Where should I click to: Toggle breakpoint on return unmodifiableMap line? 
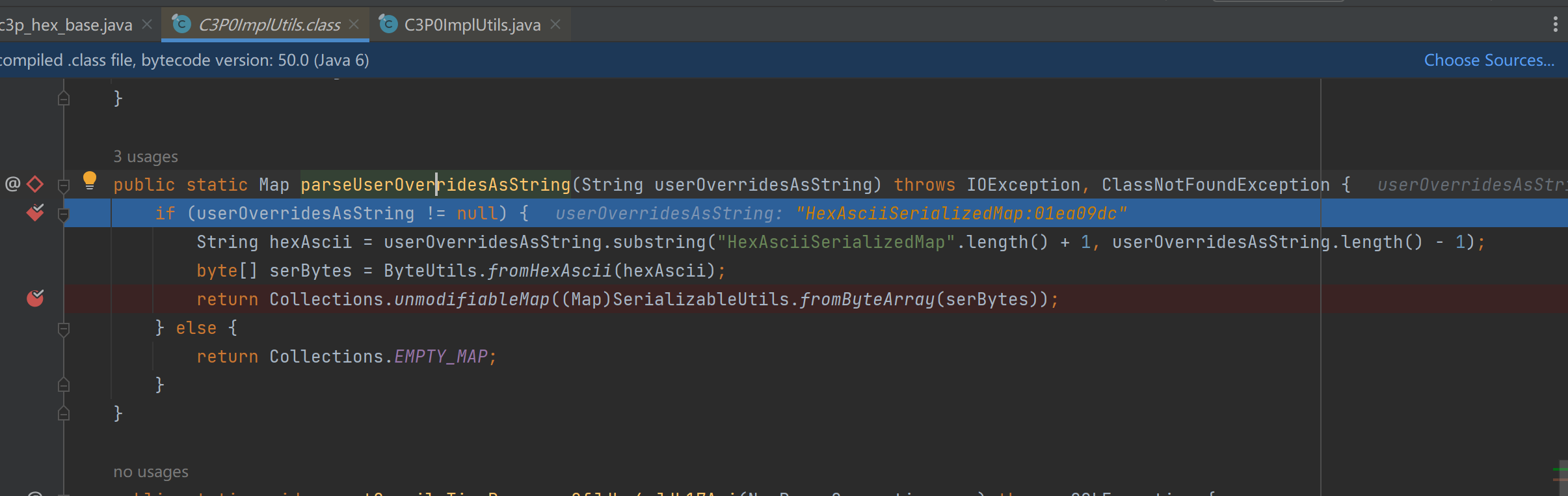click(35, 299)
